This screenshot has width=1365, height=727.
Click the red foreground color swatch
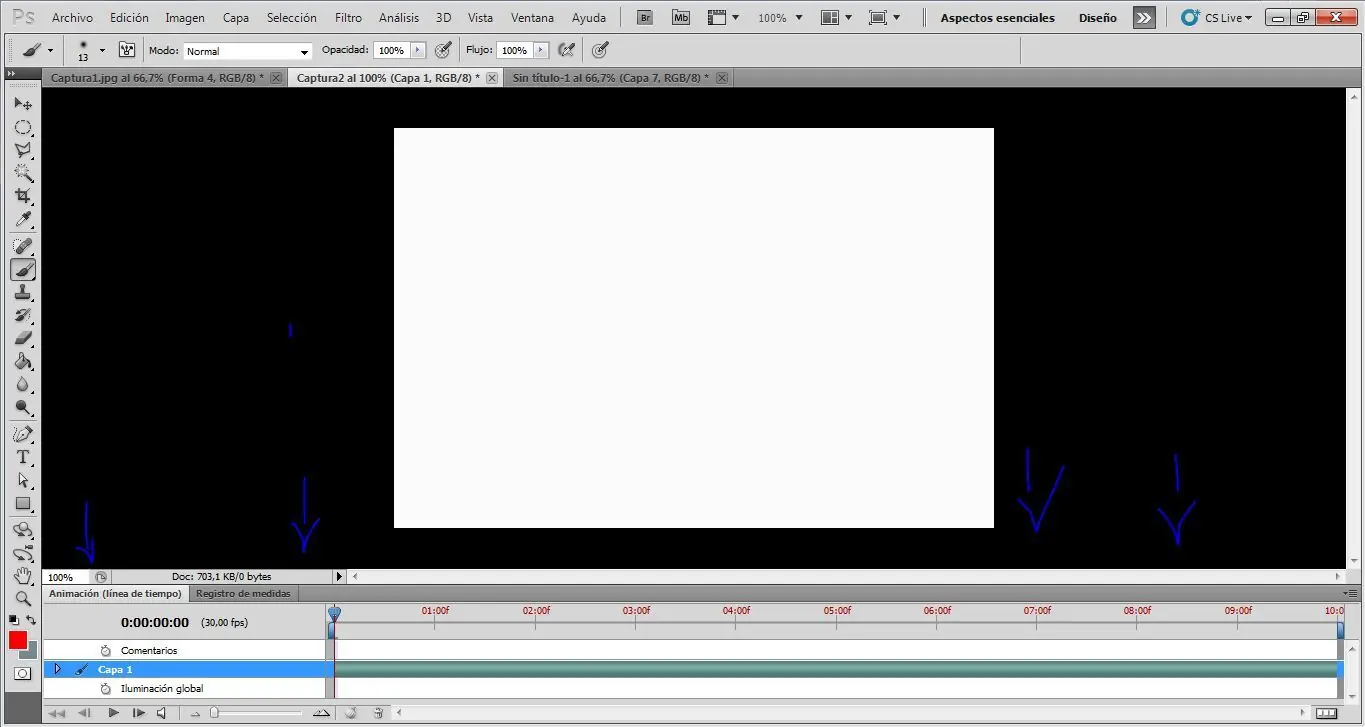click(x=17, y=640)
